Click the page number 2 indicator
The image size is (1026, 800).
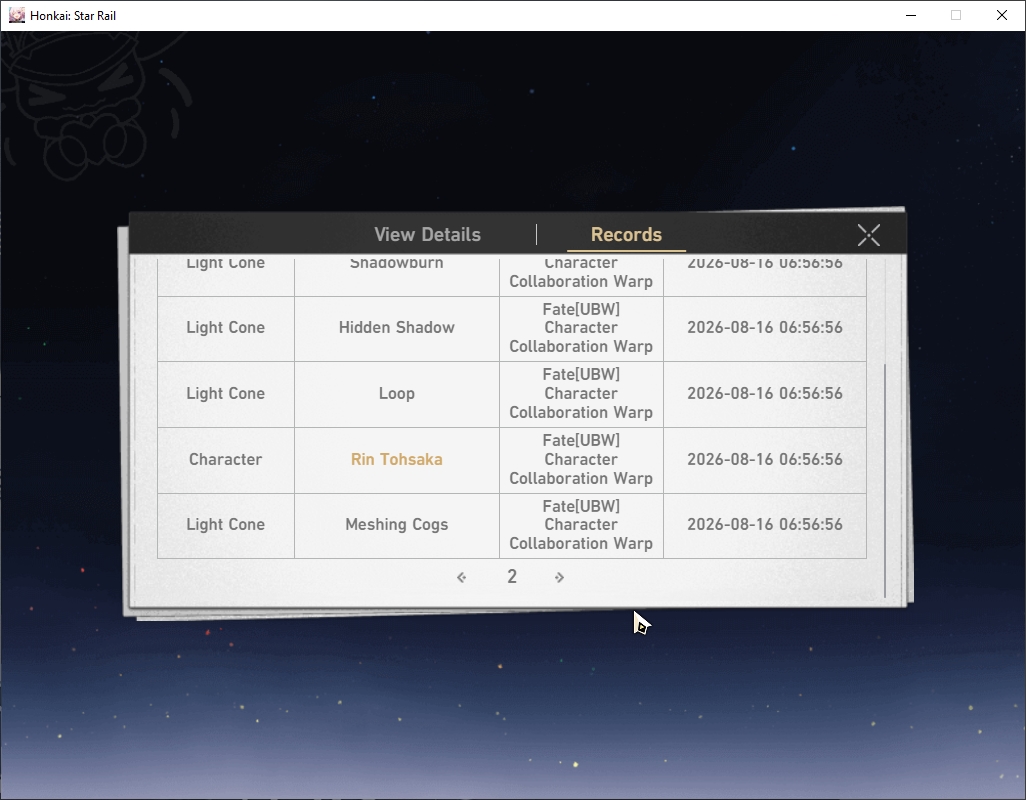coord(512,576)
